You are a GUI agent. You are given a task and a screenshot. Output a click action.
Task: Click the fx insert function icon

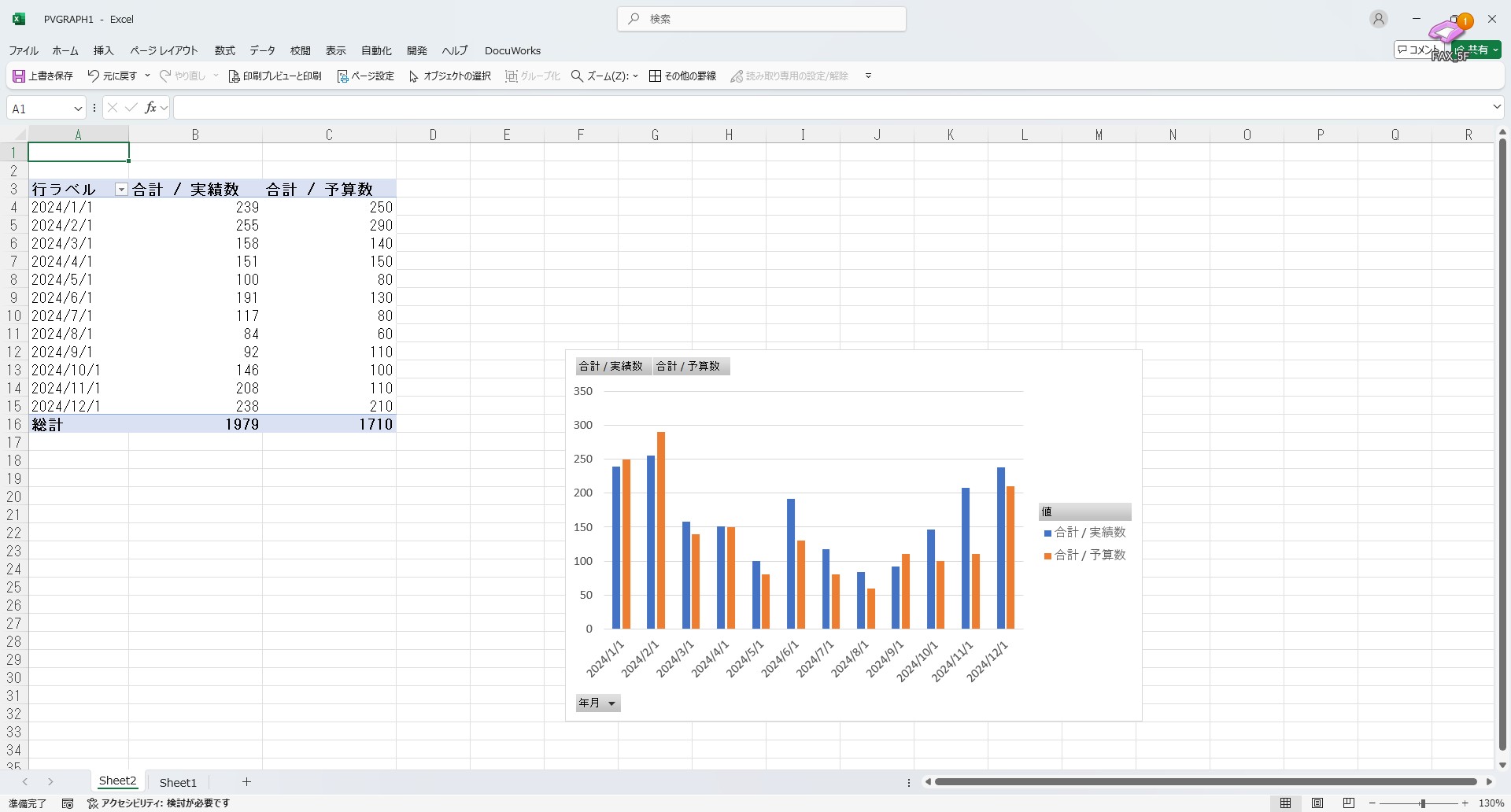pos(150,108)
